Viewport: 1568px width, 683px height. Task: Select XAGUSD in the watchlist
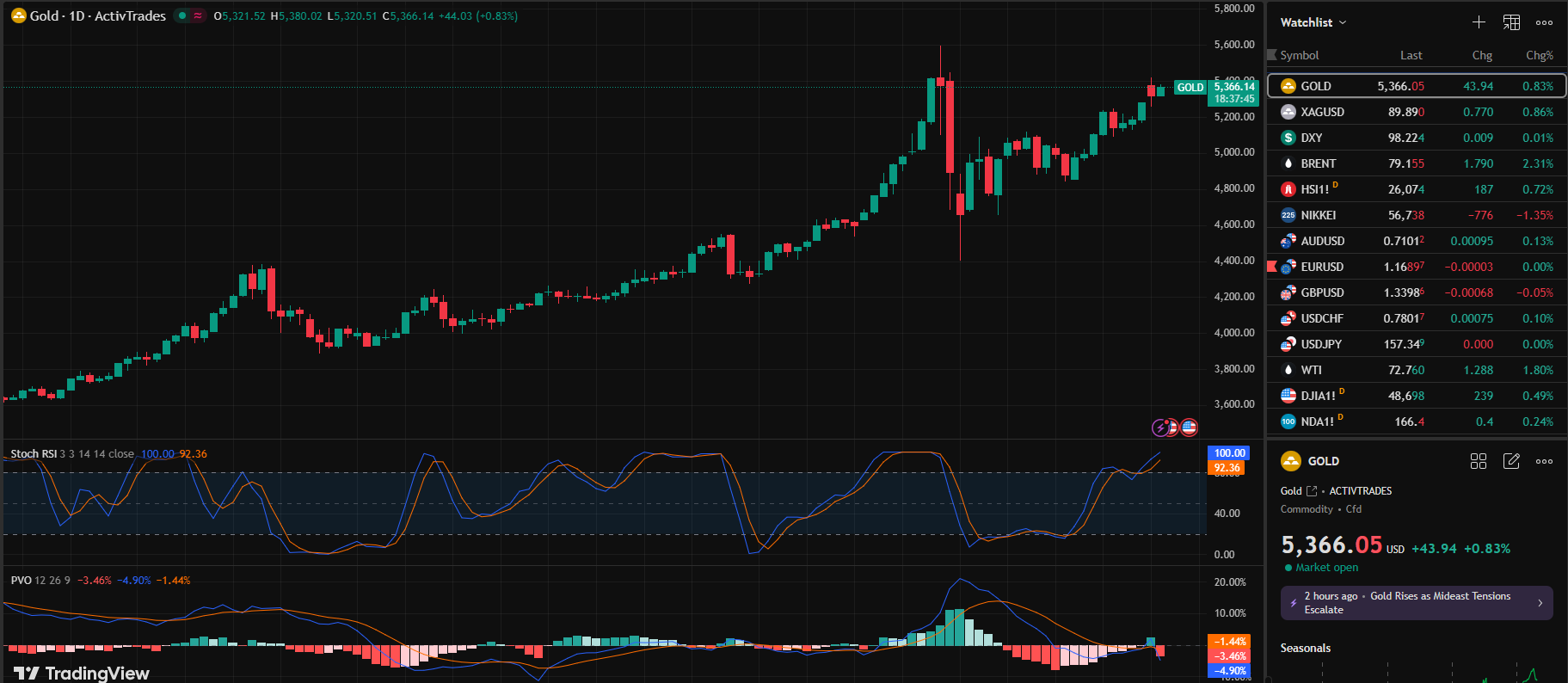click(x=1322, y=112)
